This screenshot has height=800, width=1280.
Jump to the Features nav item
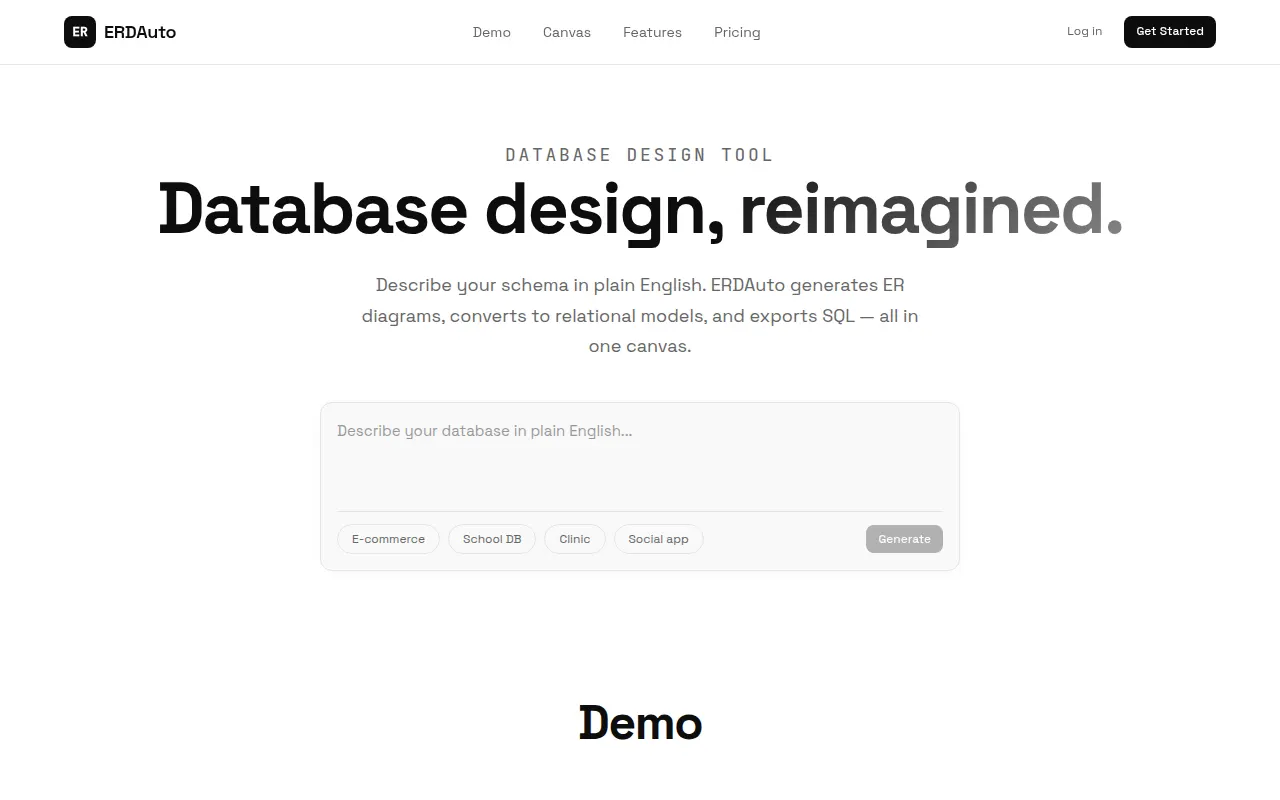coord(652,32)
